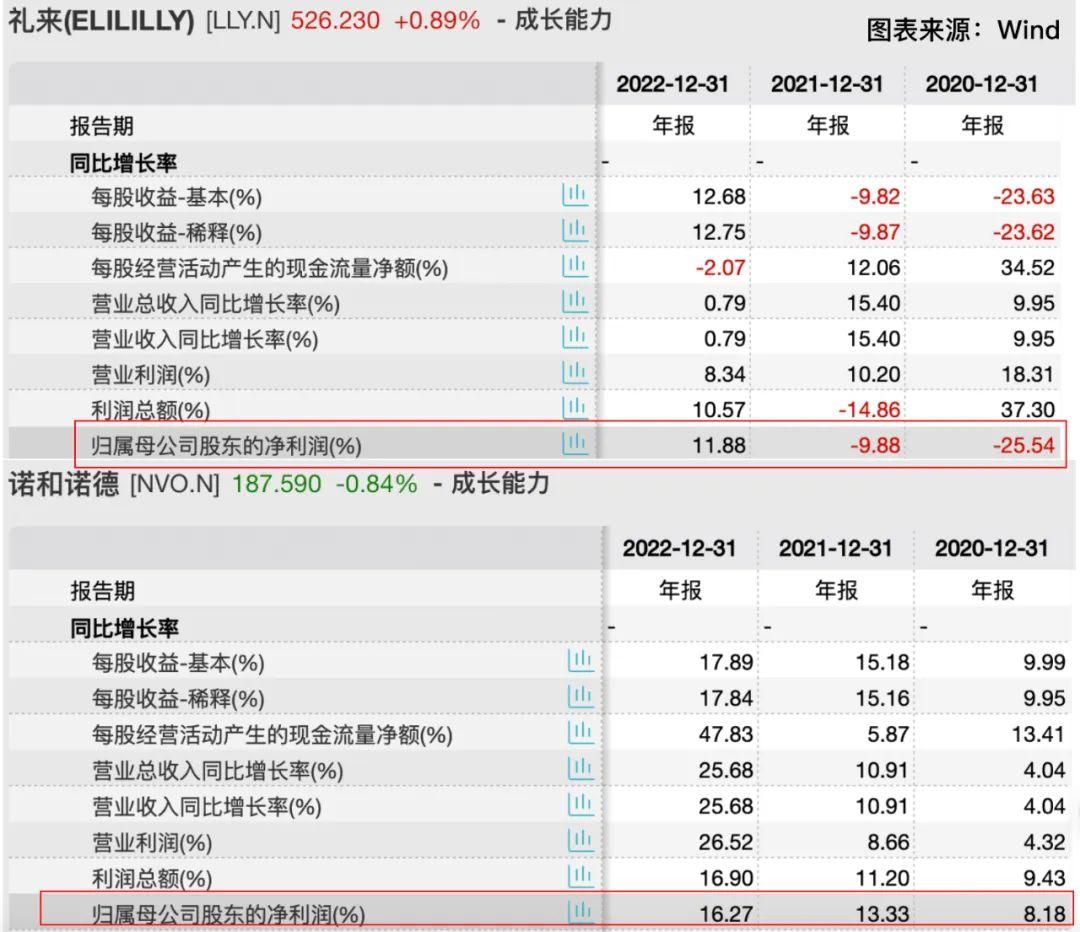Click Eli Lilly 2021-12-31 column header
The image size is (1080, 932).
coord(827,84)
